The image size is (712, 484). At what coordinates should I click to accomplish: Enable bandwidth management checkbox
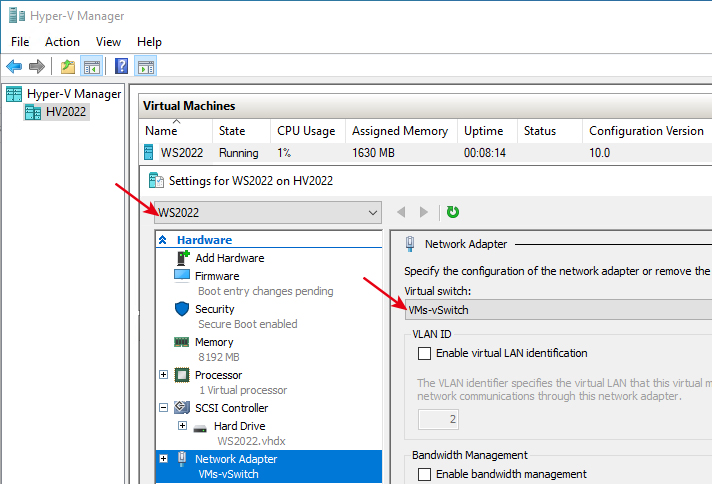(424, 474)
